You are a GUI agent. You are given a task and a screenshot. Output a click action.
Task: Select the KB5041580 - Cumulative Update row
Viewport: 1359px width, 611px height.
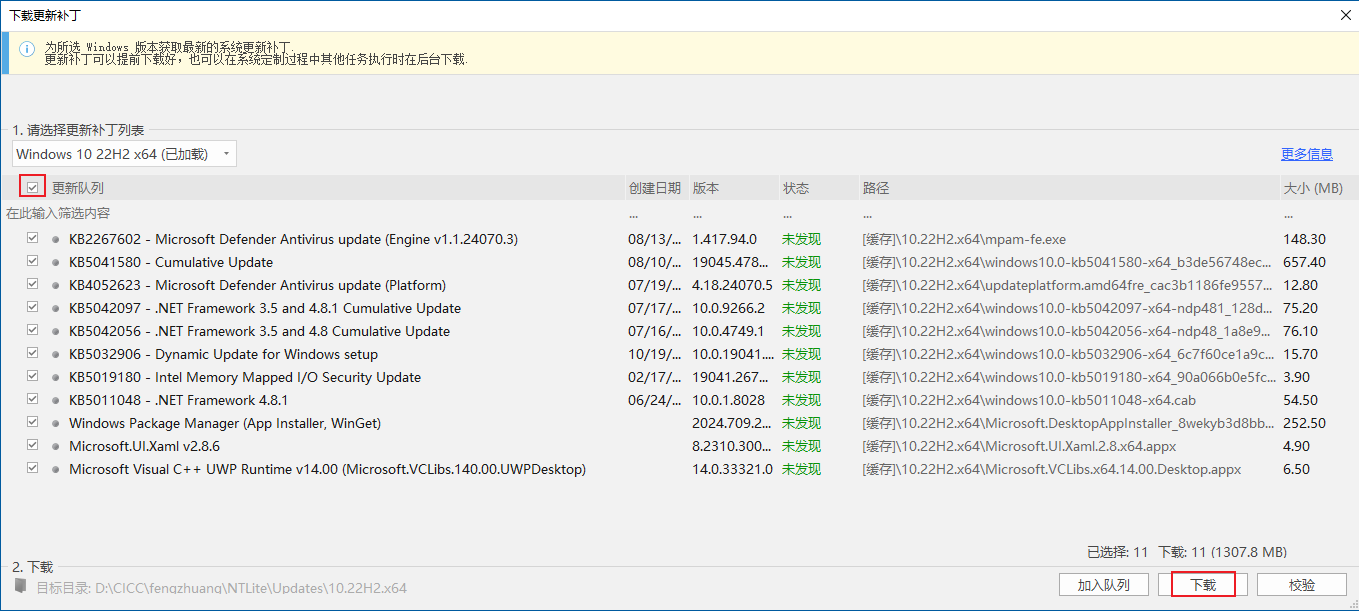click(679, 262)
